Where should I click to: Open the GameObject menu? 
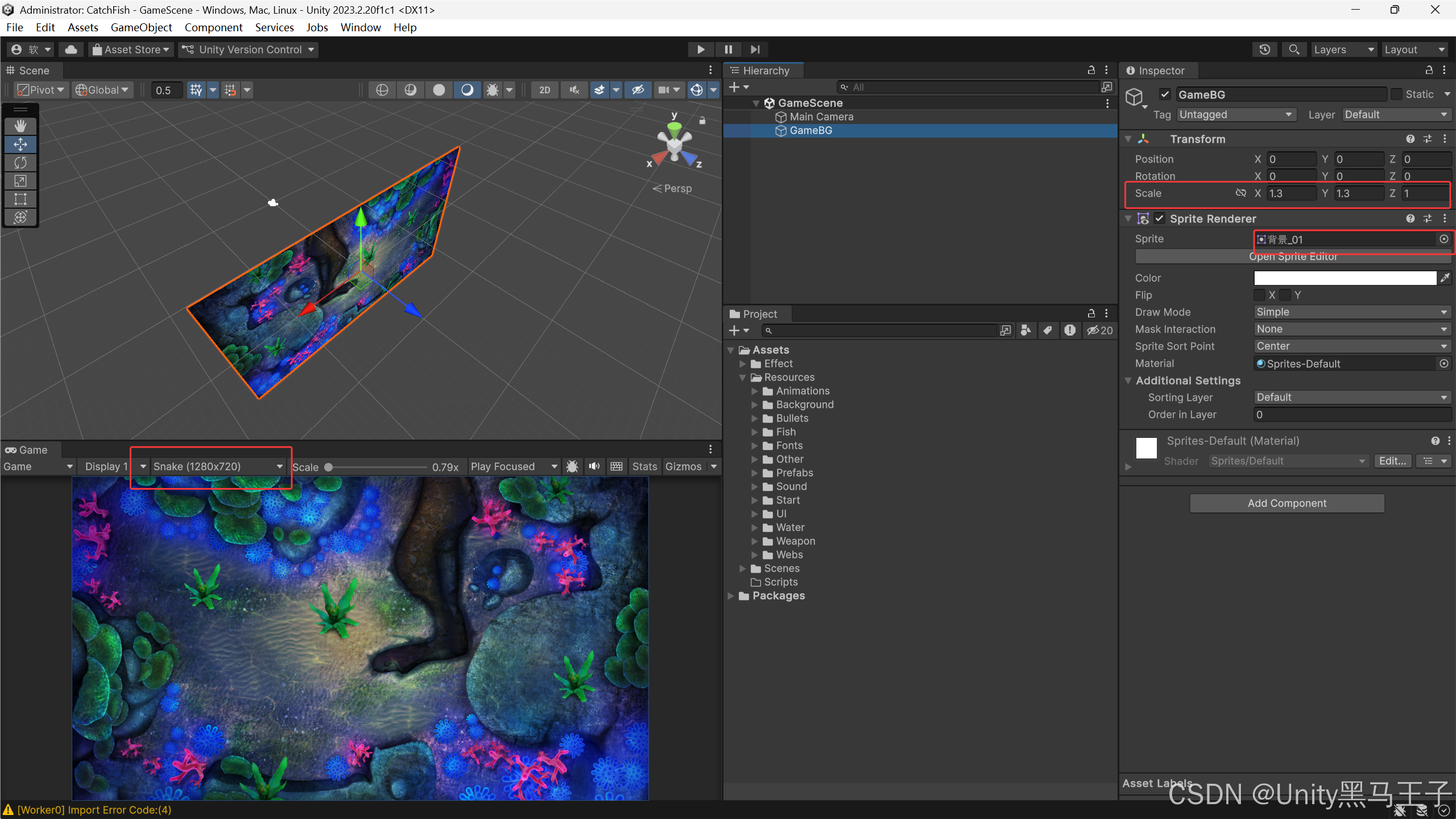[141, 27]
